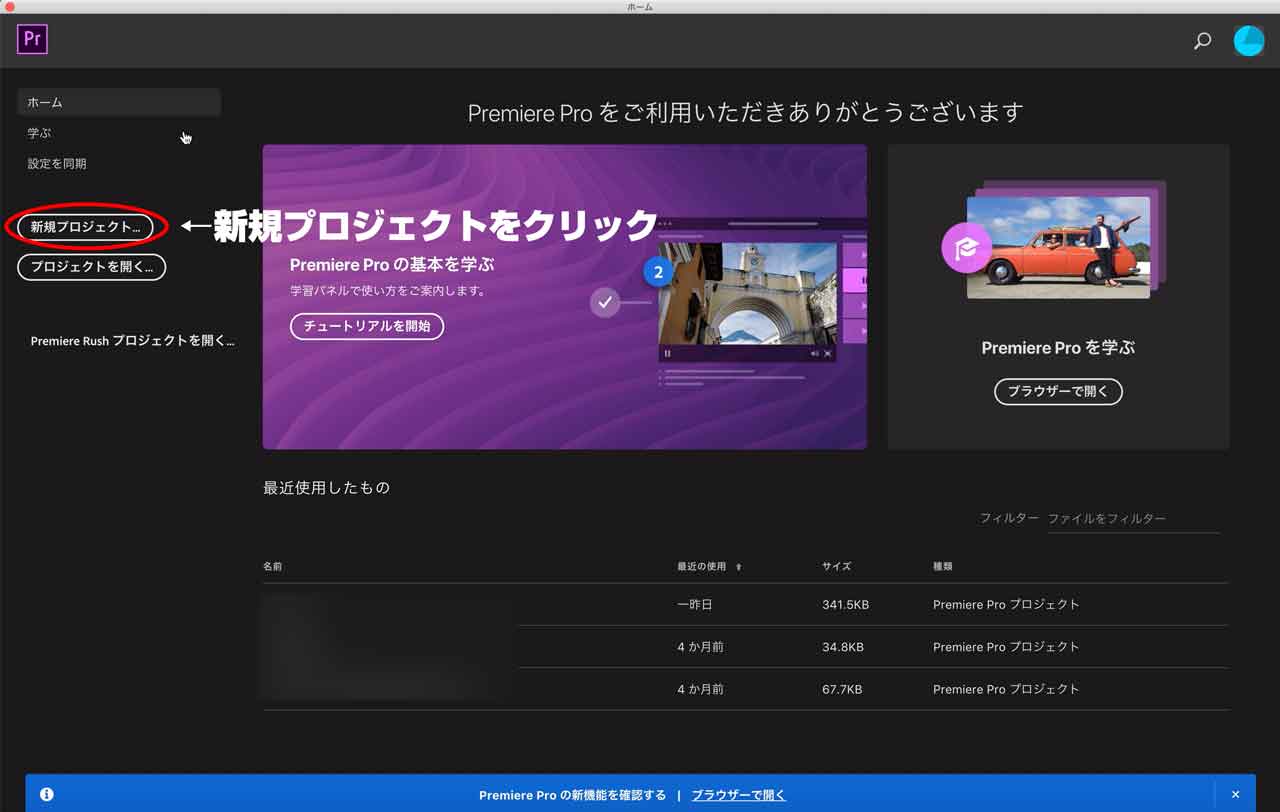This screenshot has height=812, width=1280.
Task: Click Premiere Pro の基本を学ぶ heading
Action: 392,265
